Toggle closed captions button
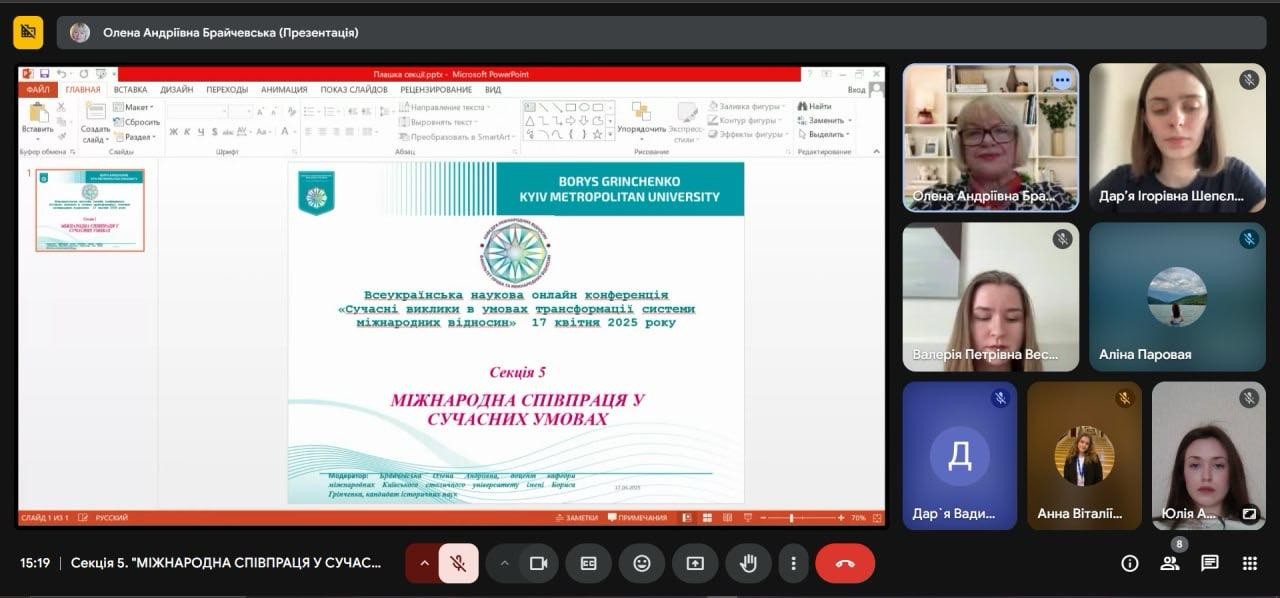The height and width of the screenshot is (598, 1280). (x=589, y=563)
